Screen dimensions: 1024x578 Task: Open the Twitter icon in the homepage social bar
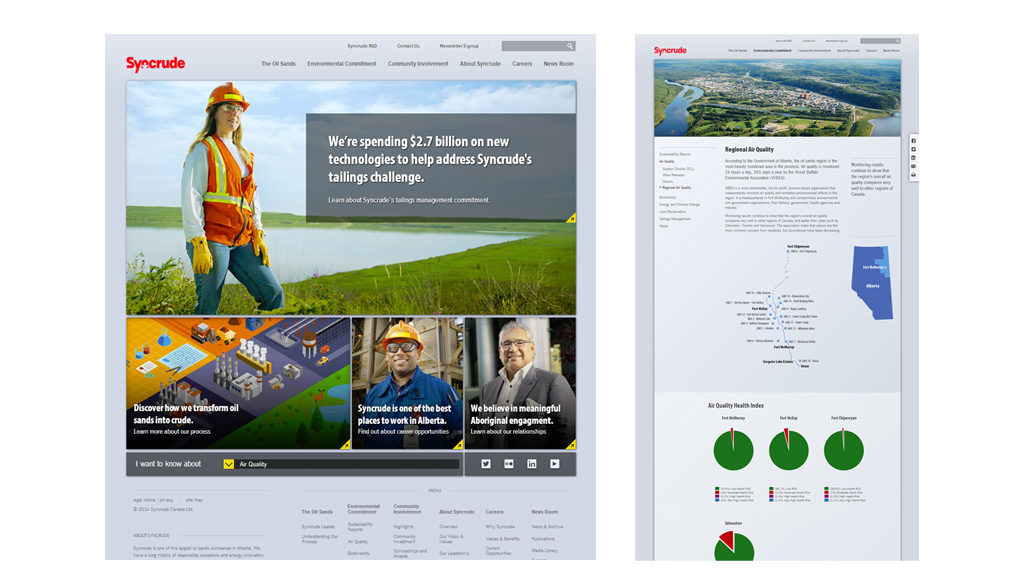click(x=486, y=464)
